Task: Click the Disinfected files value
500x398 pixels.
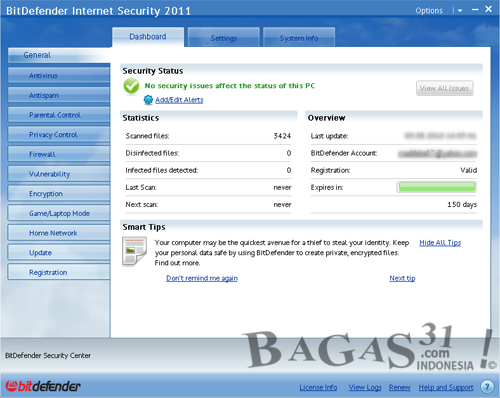Action: click(289, 153)
